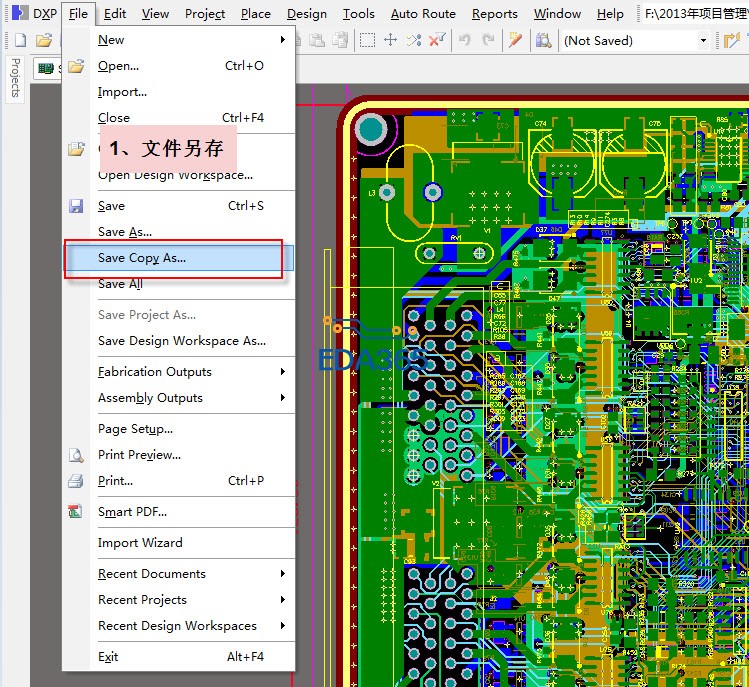Choose Save Copy As from File menu
Viewport: 749px width, 687px height.
pos(142,258)
